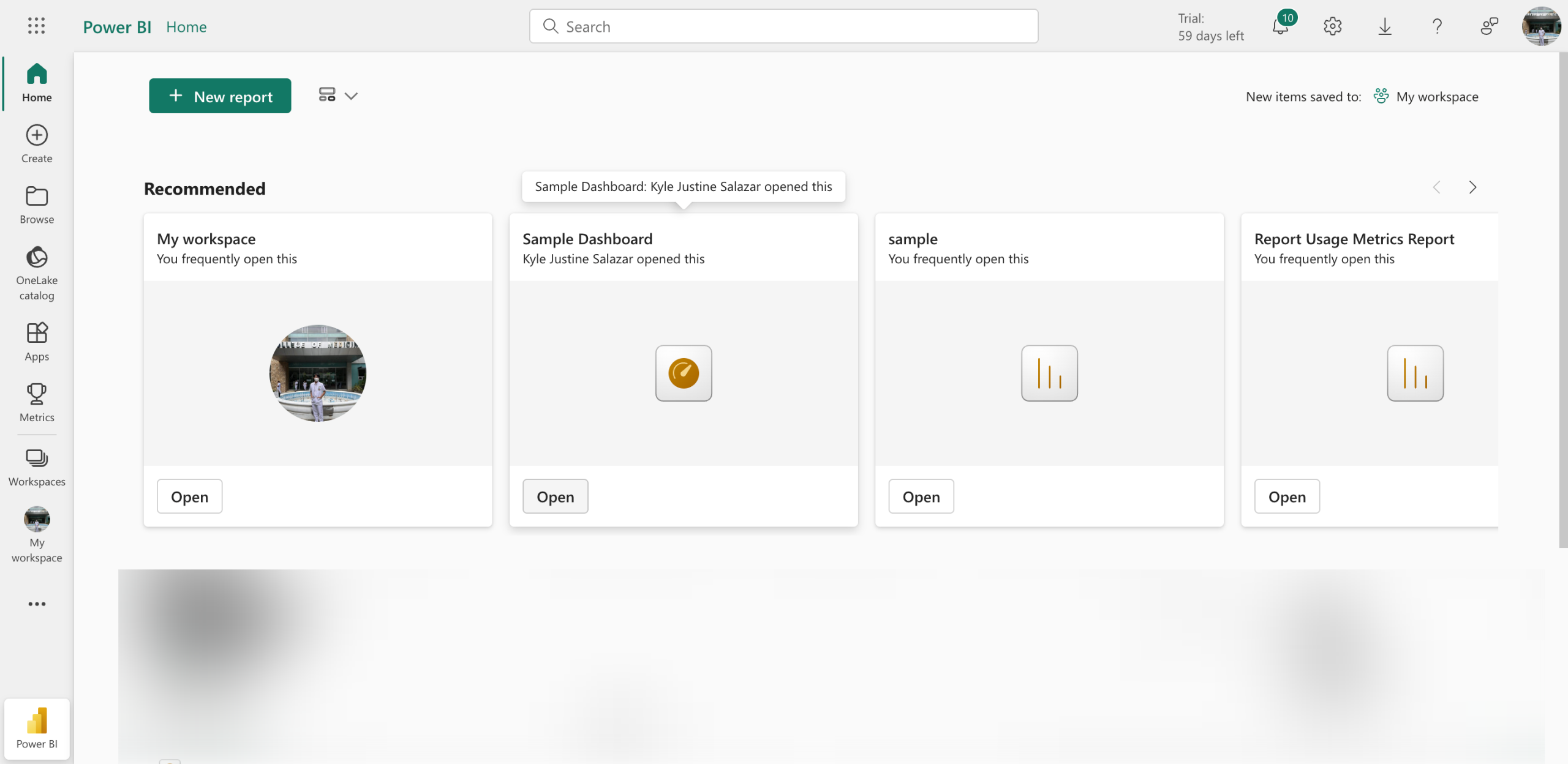Click the Download arrow icon
The width and height of the screenshot is (1568, 764).
click(x=1384, y=26)
